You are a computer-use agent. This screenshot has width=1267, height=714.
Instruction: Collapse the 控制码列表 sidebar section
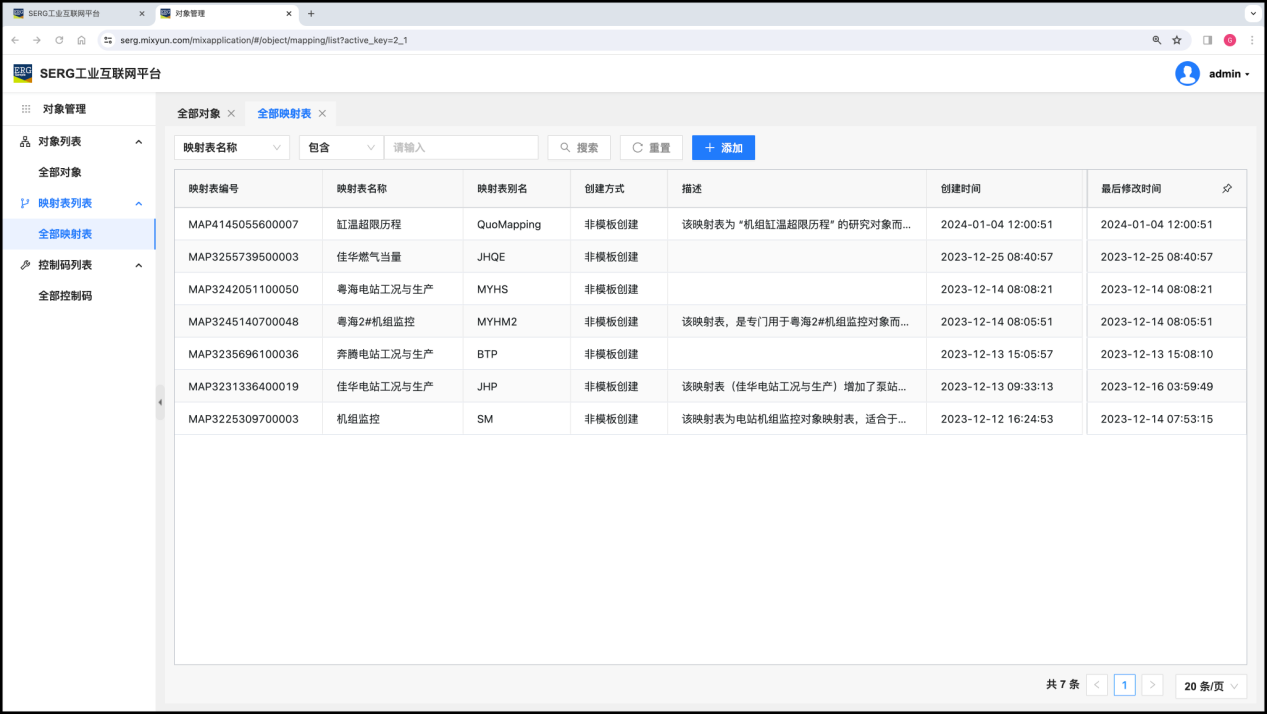(139, 265)
